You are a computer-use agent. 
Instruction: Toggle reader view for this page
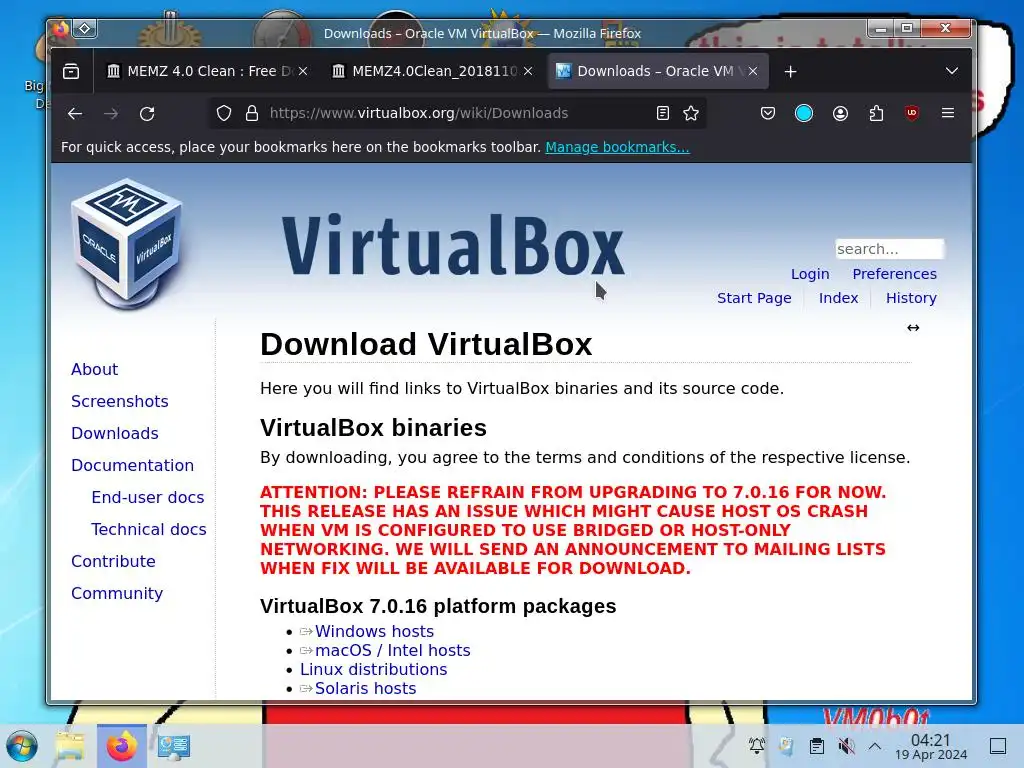tap(663, 114)
